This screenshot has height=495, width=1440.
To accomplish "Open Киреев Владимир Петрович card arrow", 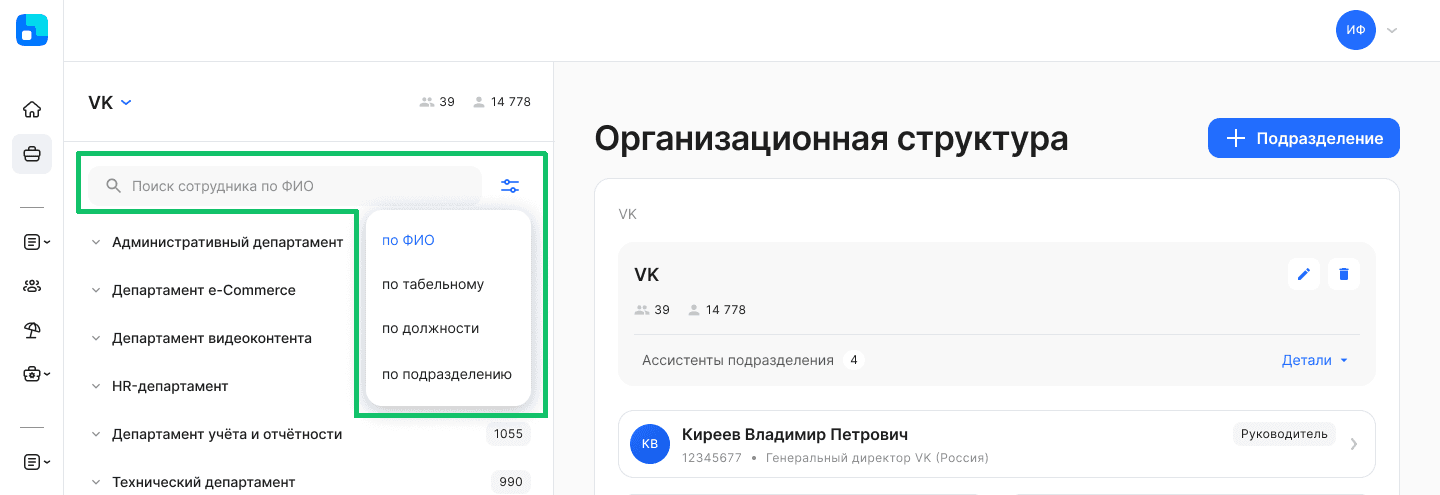I will 1354,444.
